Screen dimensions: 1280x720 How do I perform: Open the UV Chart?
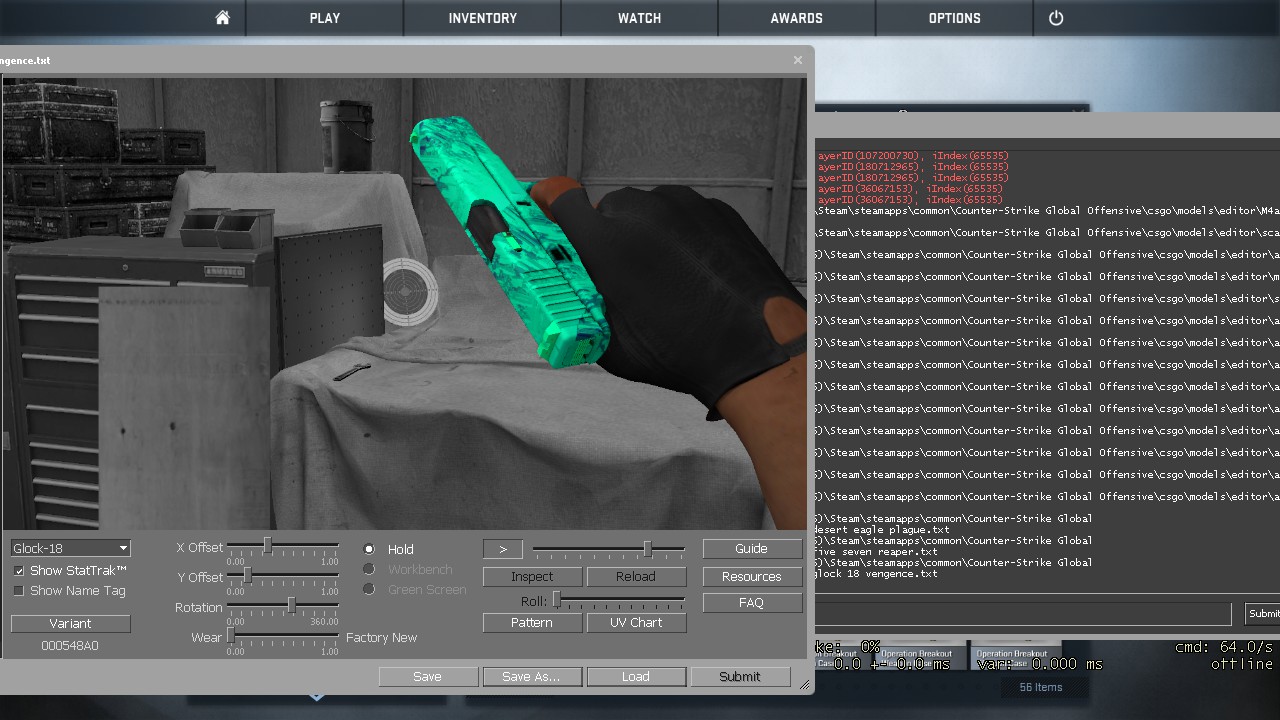coord(636,622)
